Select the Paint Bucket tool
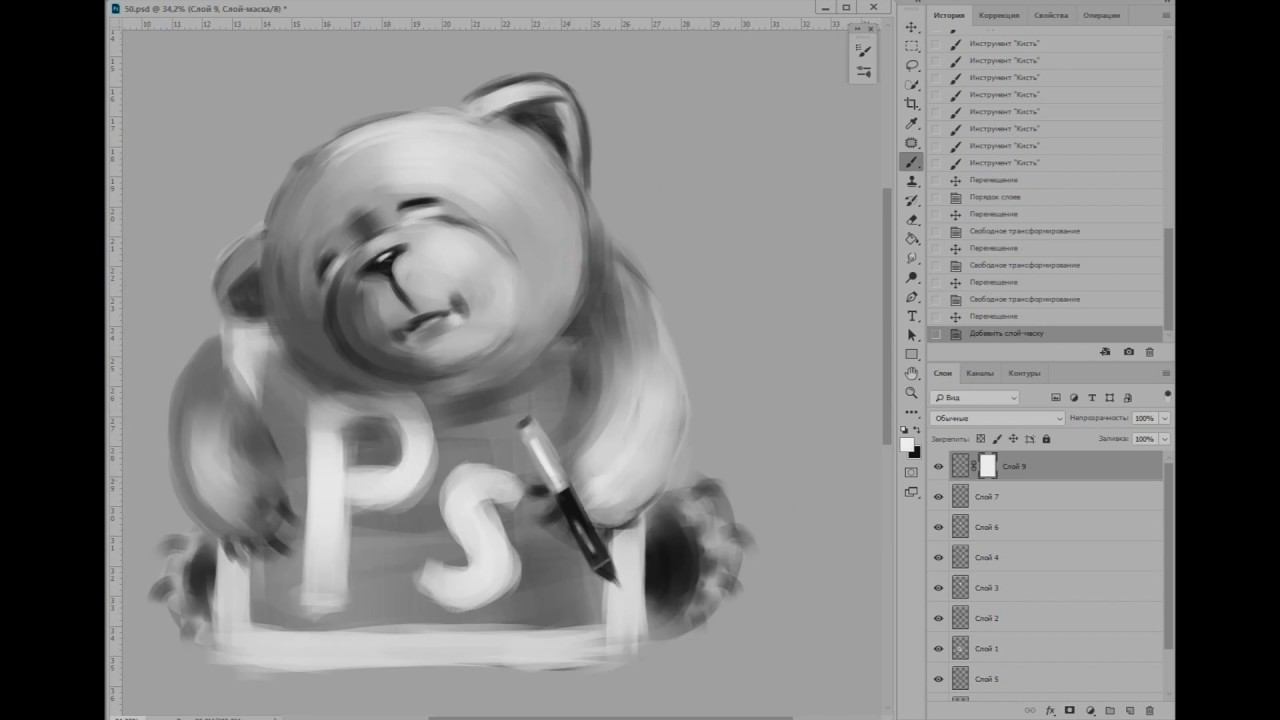 (911, 239)
